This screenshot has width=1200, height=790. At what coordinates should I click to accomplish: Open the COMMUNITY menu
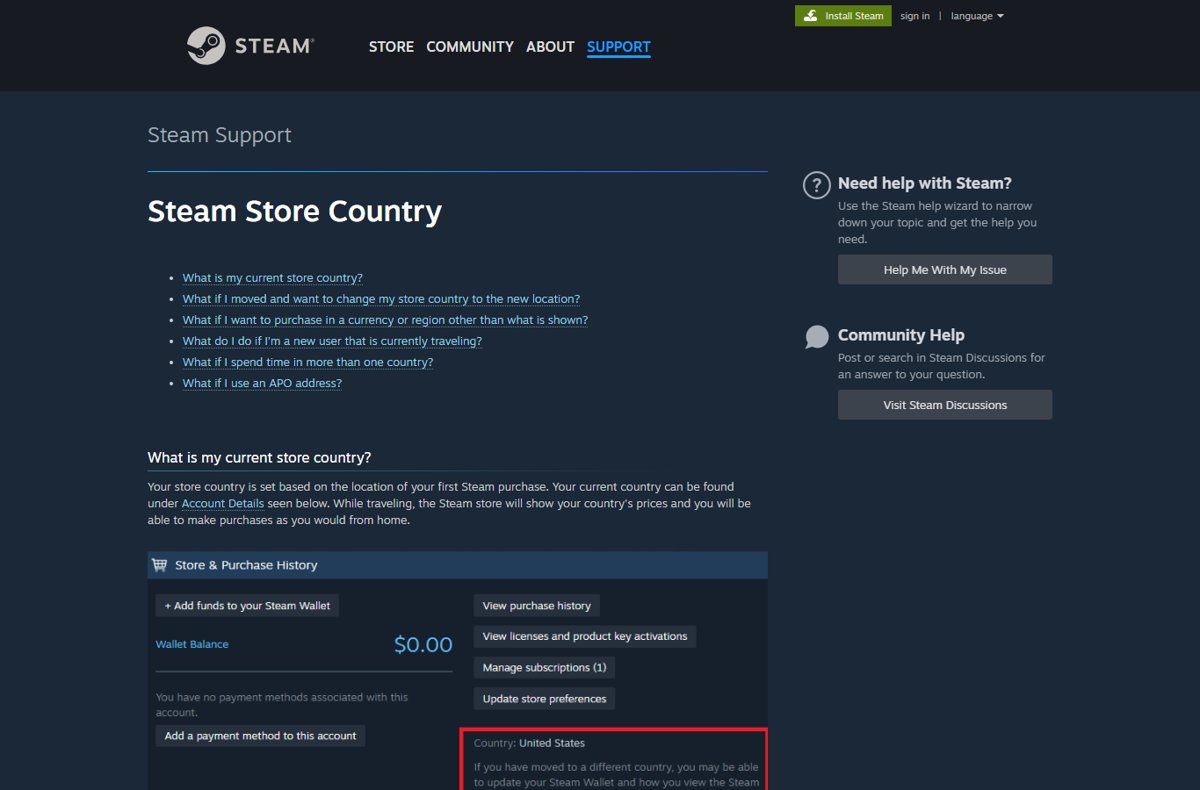tap(470, 47)
